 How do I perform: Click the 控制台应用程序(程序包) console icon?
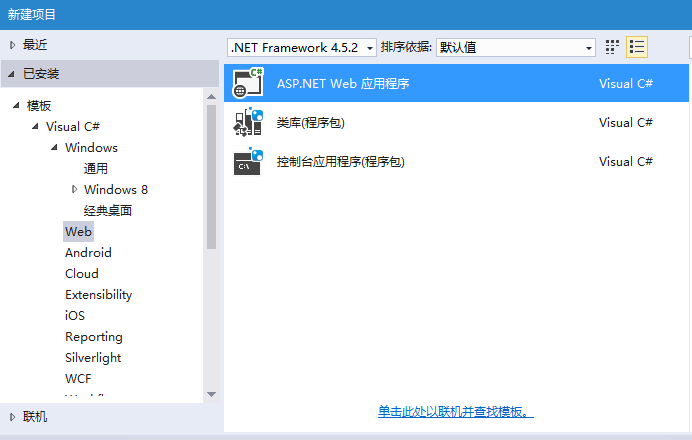point(248,161)
